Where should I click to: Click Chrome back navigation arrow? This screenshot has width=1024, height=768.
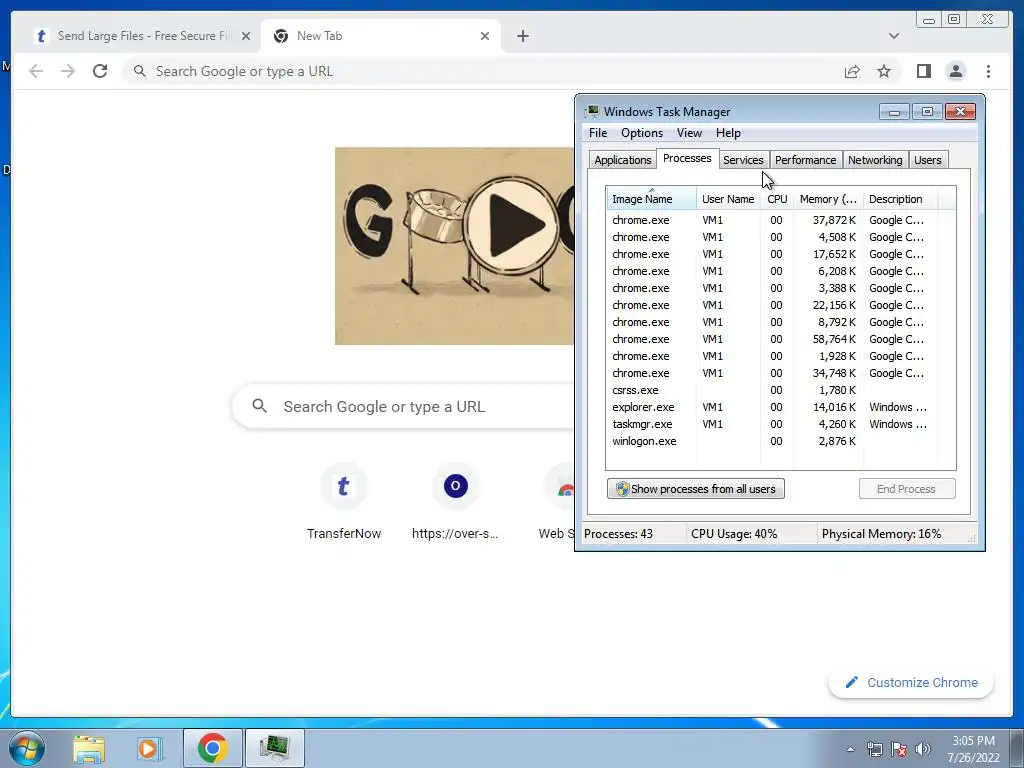coord(36,71)
